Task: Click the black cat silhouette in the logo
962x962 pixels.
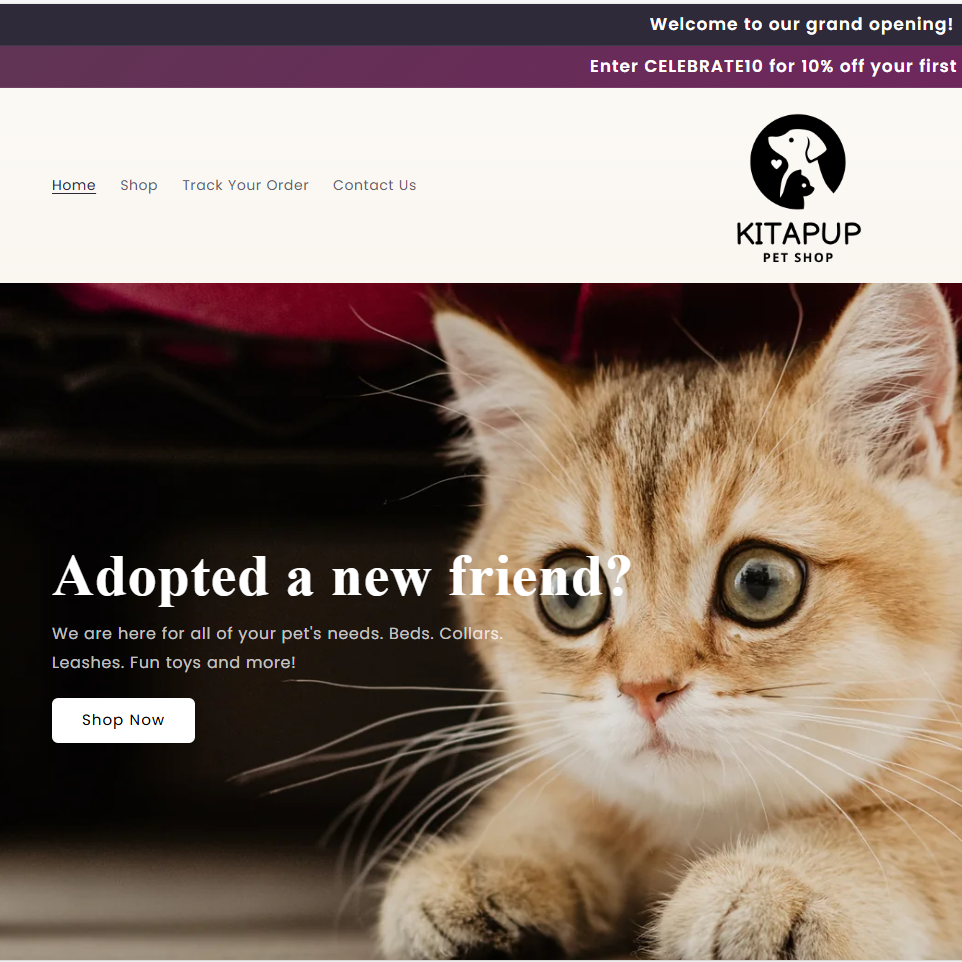Action: click(798, 190)
